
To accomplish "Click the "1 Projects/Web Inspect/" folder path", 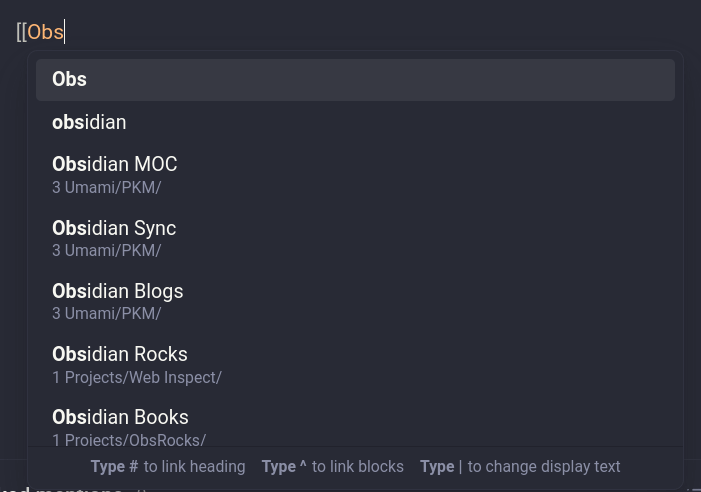I will click(137, 378).
